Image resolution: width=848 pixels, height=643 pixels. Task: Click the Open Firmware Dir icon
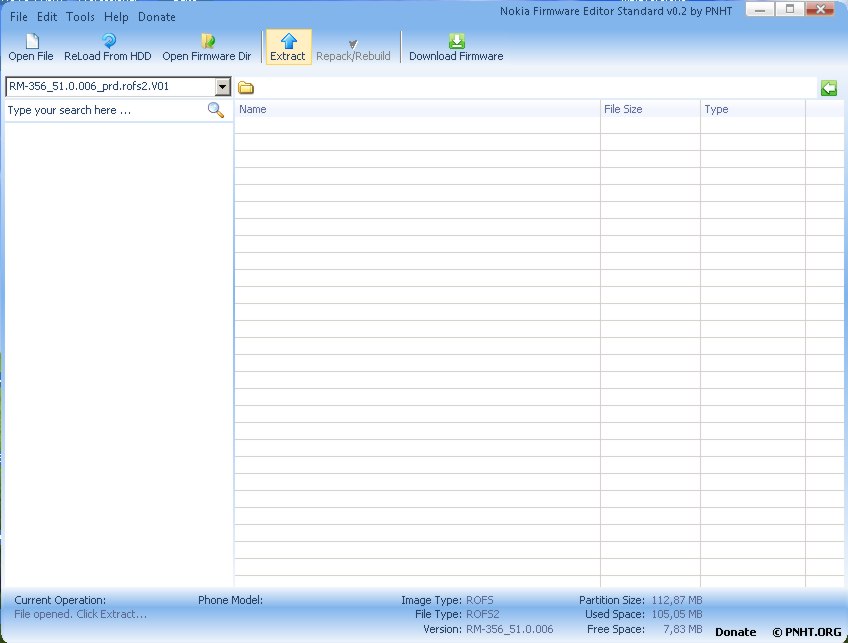208,41
